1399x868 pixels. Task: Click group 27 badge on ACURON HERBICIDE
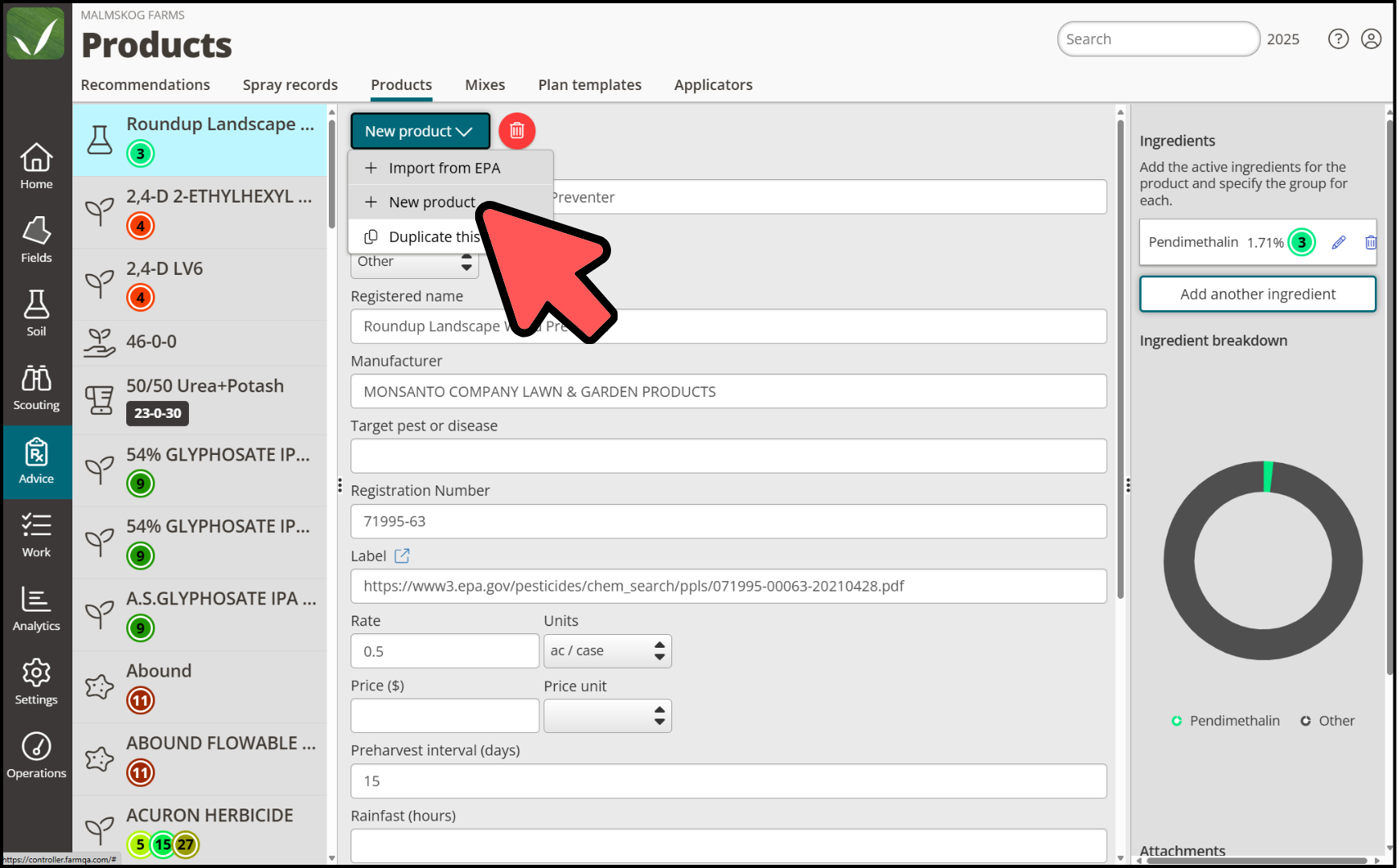click(186, 844)
